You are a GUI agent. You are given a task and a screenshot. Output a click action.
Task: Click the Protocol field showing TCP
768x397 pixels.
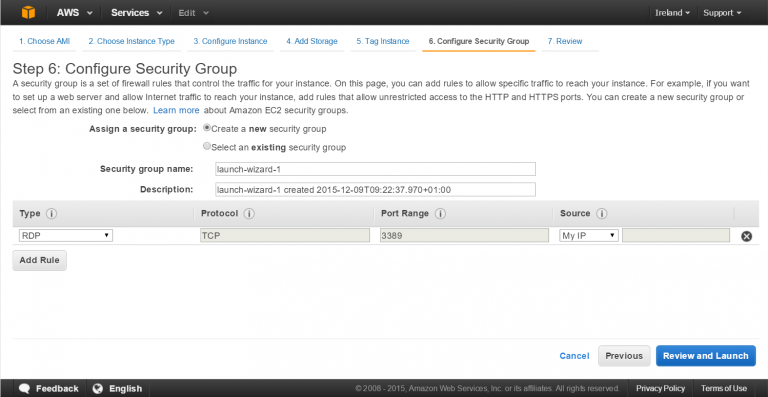click(285, 235)
